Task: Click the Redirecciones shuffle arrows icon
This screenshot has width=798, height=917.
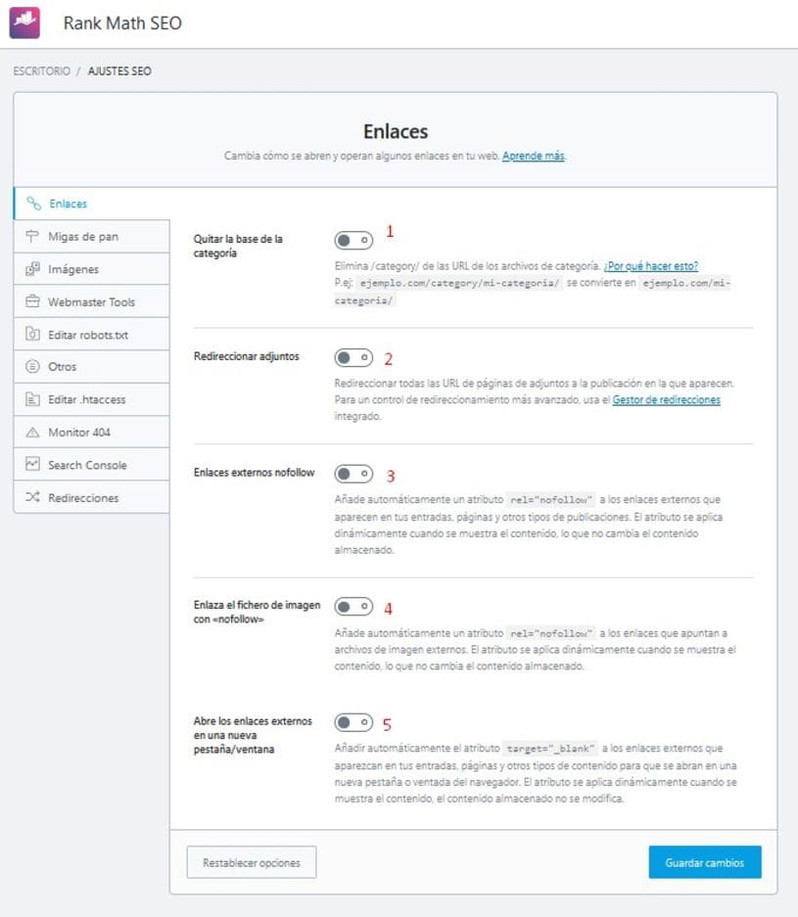Action: pyautogui.click(x=32, y=498)
